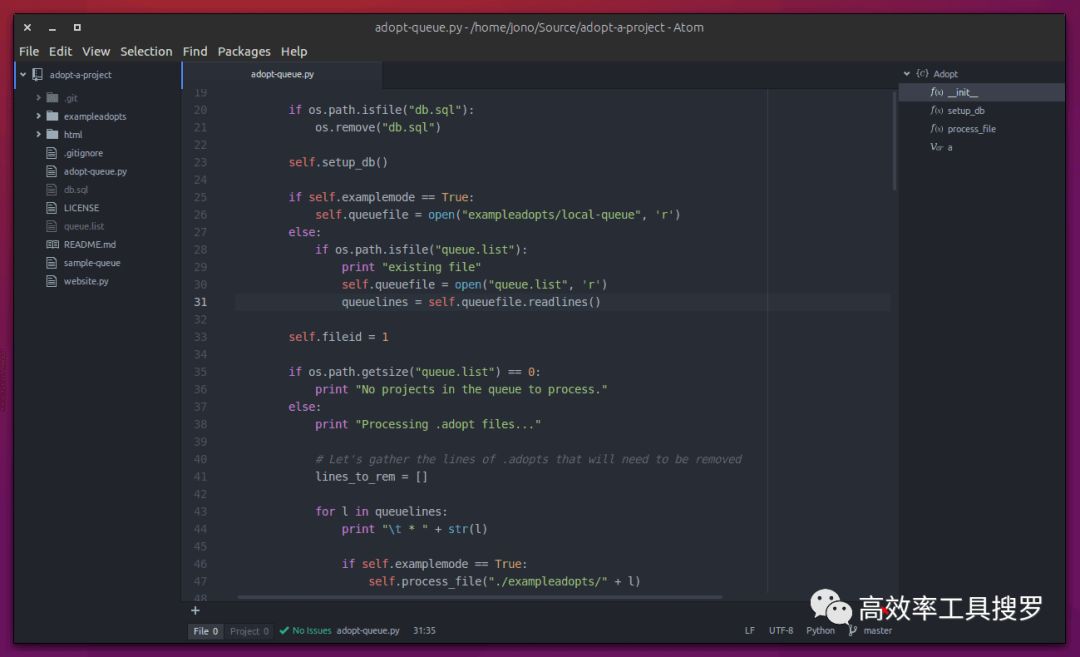Viewport: 1080px width, 657px height.
Task: Click line number 31 in gutter
Action: 200,302
